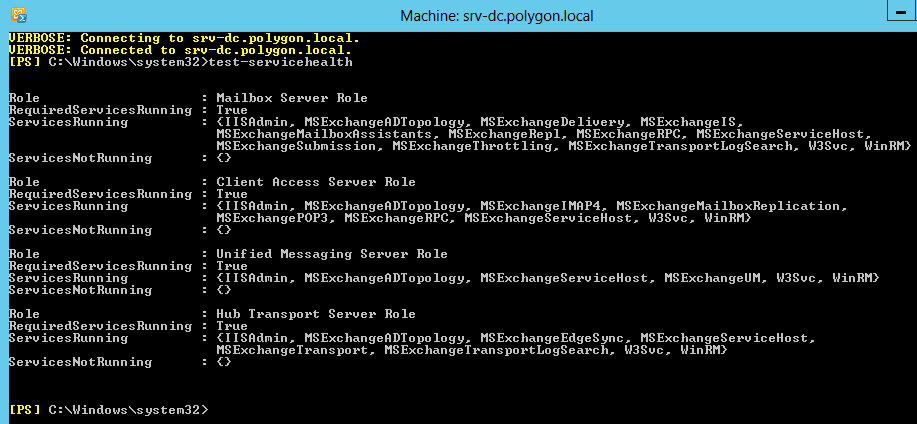Click RequiredServicesRunning label of Unified Messaging Role
Viewport: 917px width, 424px height.
tap(100, 266)
